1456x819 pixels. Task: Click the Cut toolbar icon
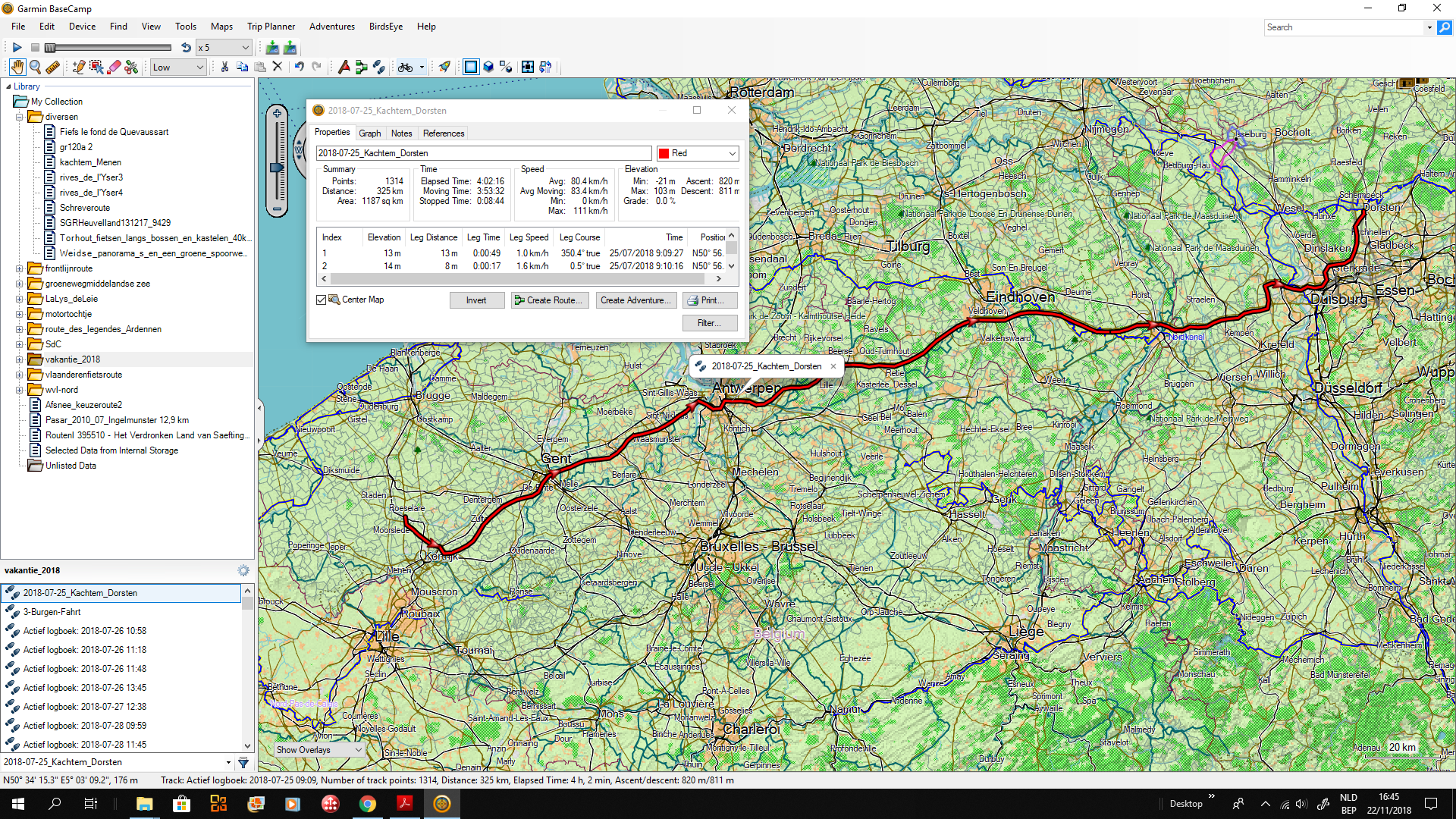(225, 67)
